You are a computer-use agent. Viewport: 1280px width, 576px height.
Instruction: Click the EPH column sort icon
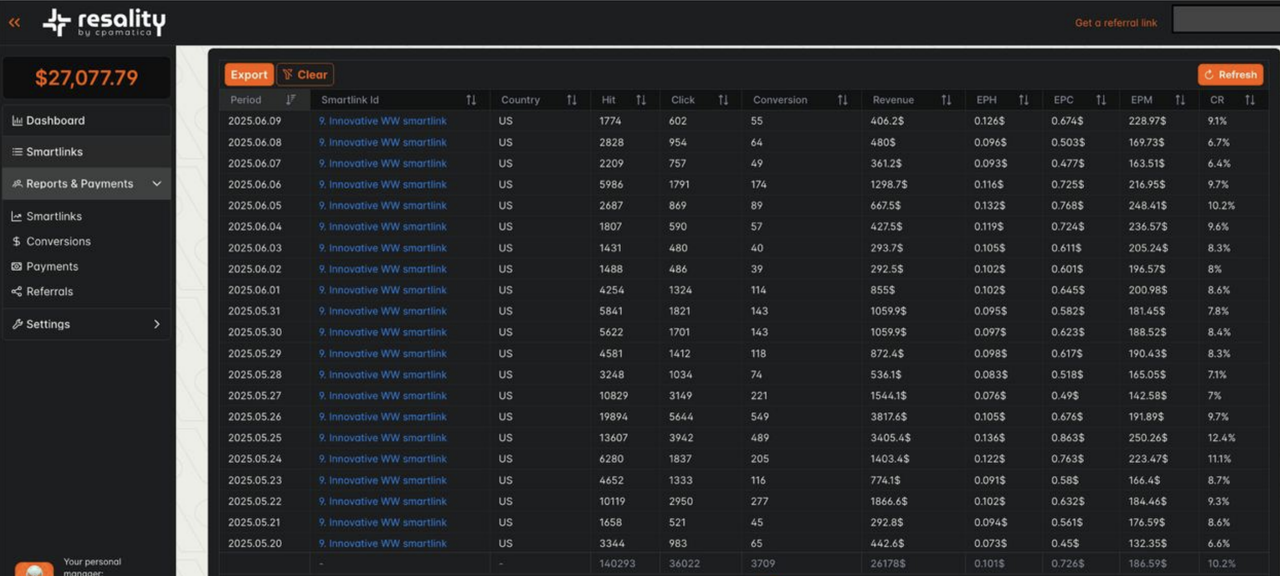(x=1023, y=100)
